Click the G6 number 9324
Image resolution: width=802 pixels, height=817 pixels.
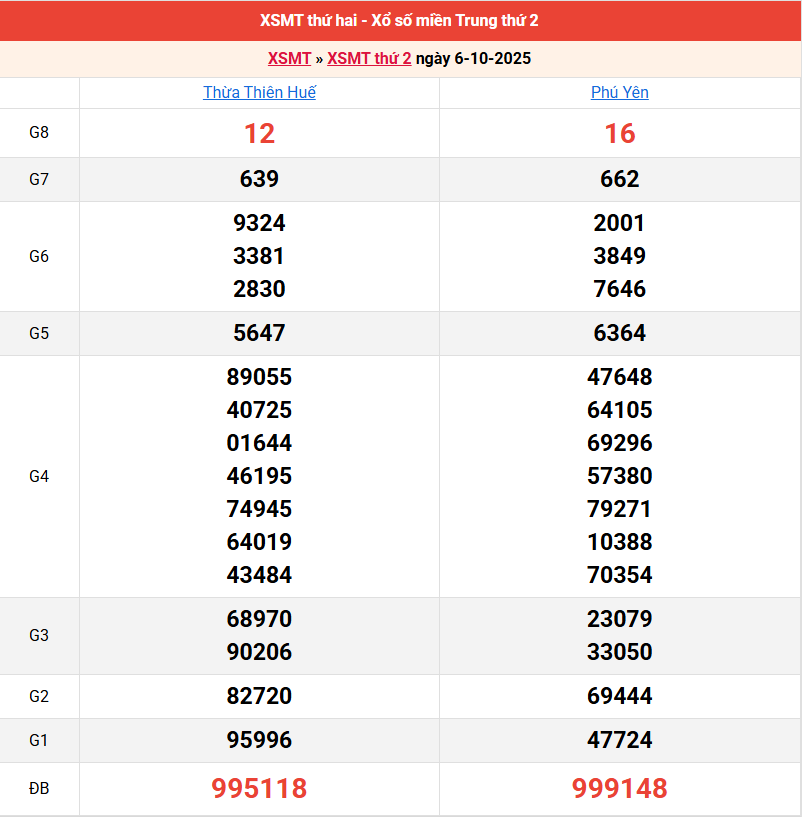(x=259, y=223)
